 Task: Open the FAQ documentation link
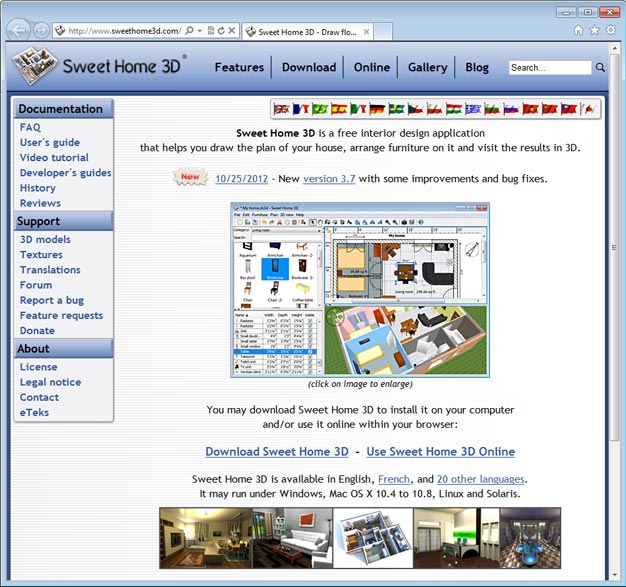pos(30,127)
